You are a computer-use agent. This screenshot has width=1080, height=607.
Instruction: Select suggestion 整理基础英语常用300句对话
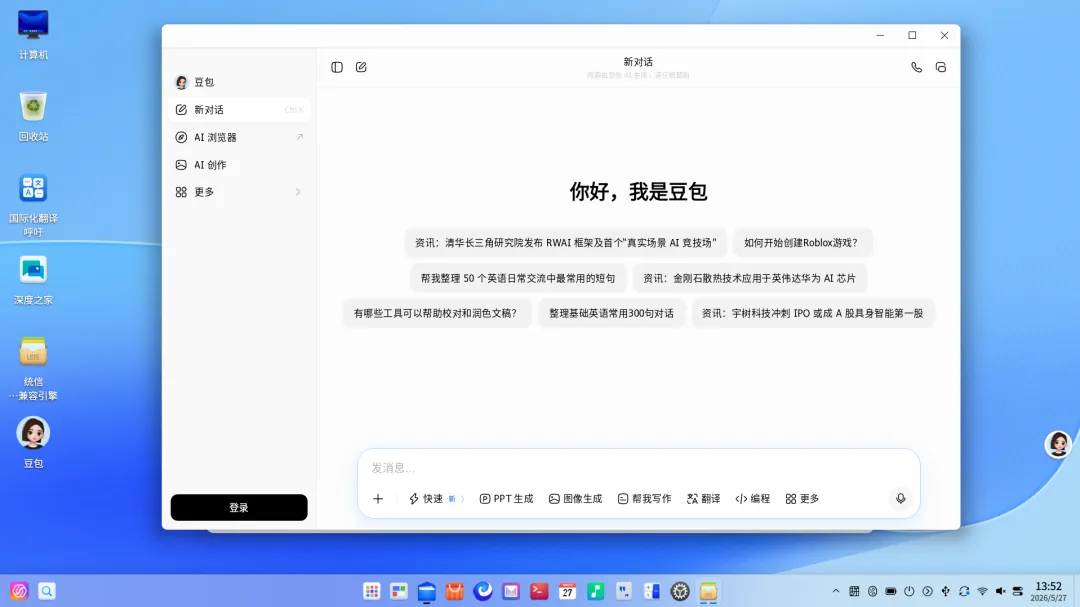(x=611, y=313)
